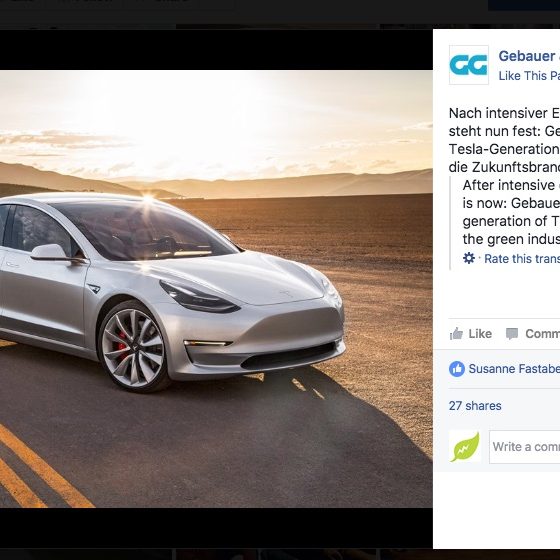Click the dark blue button at top right
The height and width of the screenshot is (560, 560).
tap(524, 5)
